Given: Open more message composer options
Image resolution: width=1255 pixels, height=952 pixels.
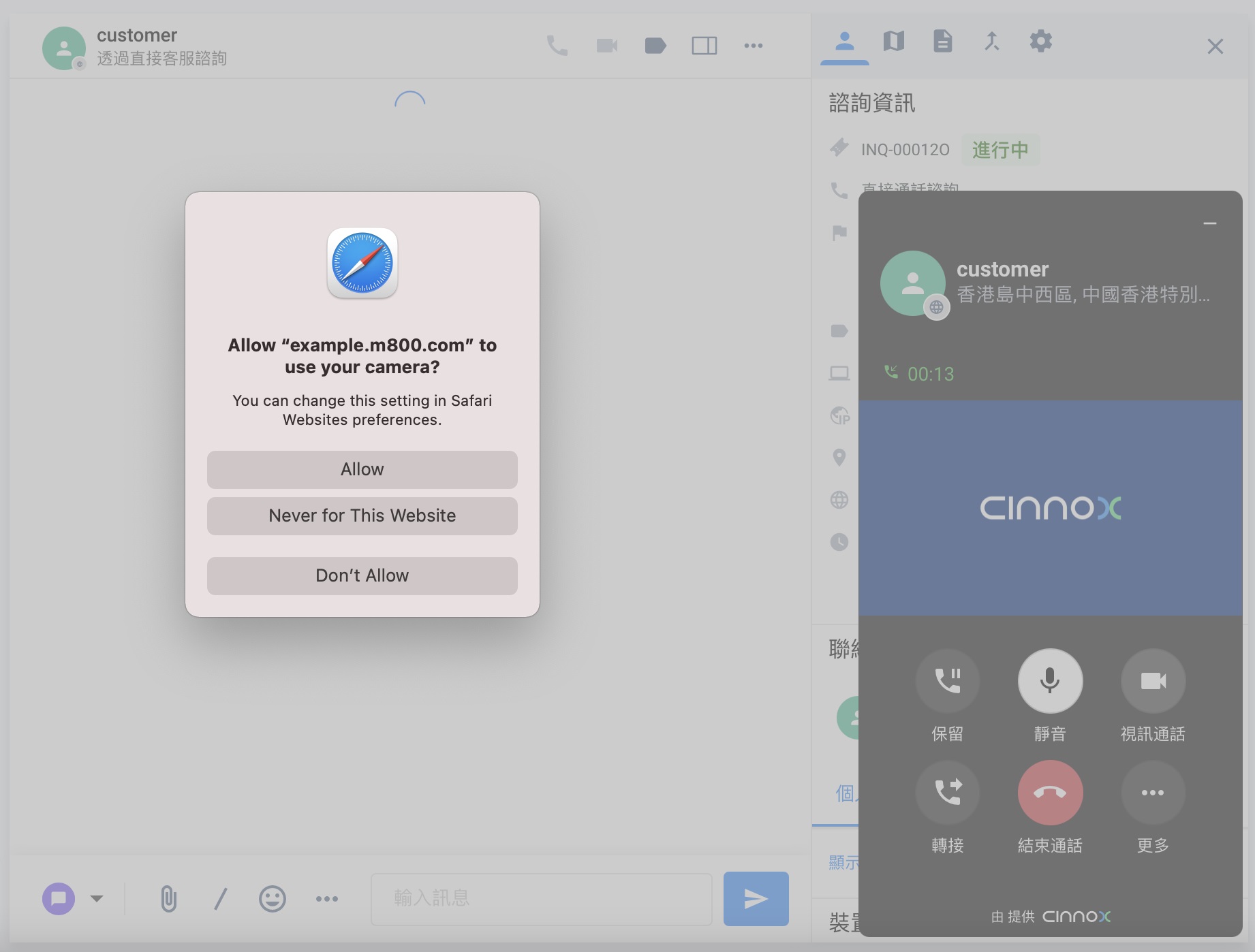Looking at the screenshot, I should tap(327, 899).
